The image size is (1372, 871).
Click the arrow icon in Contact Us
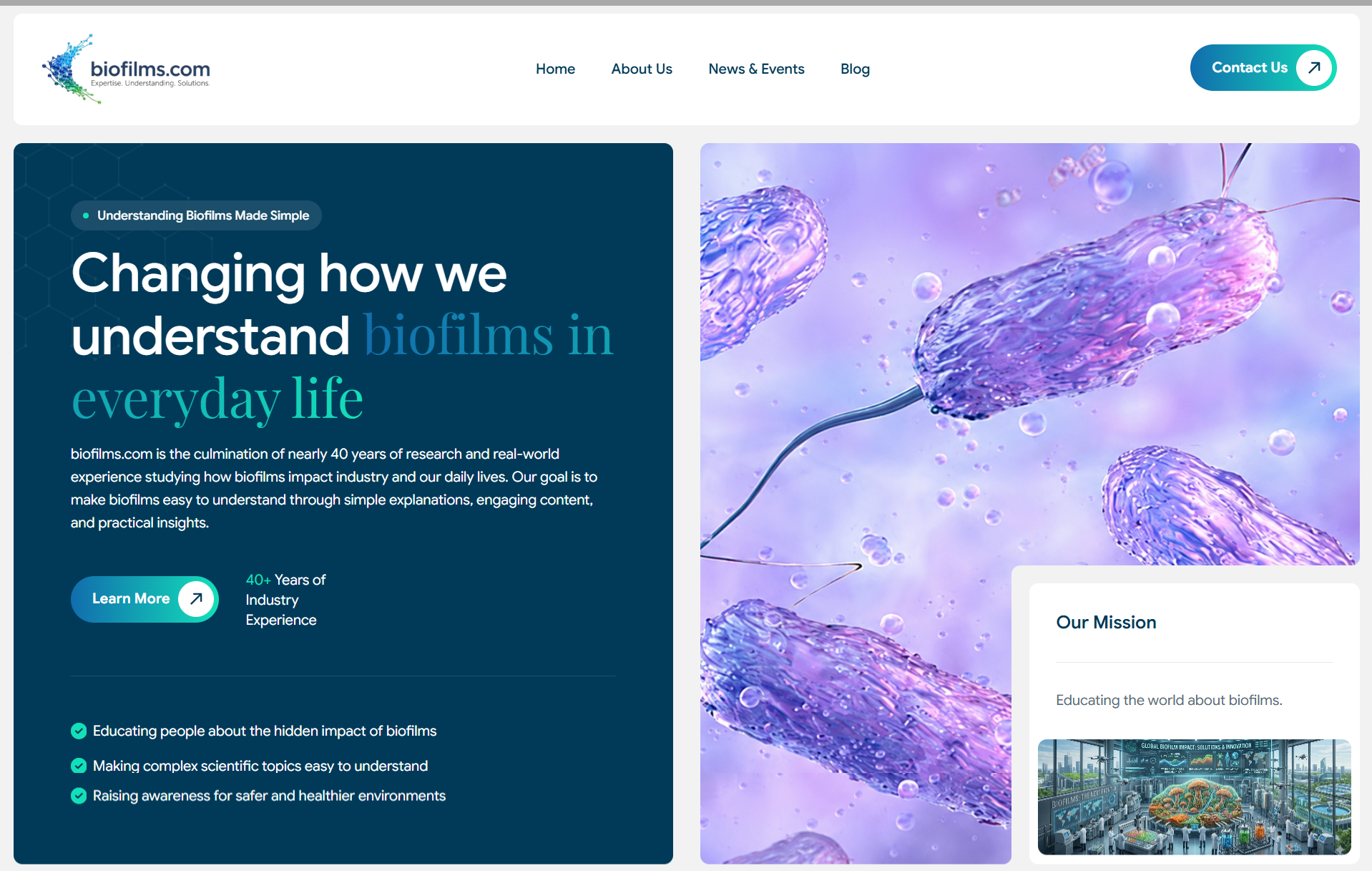pos(1314,67)
